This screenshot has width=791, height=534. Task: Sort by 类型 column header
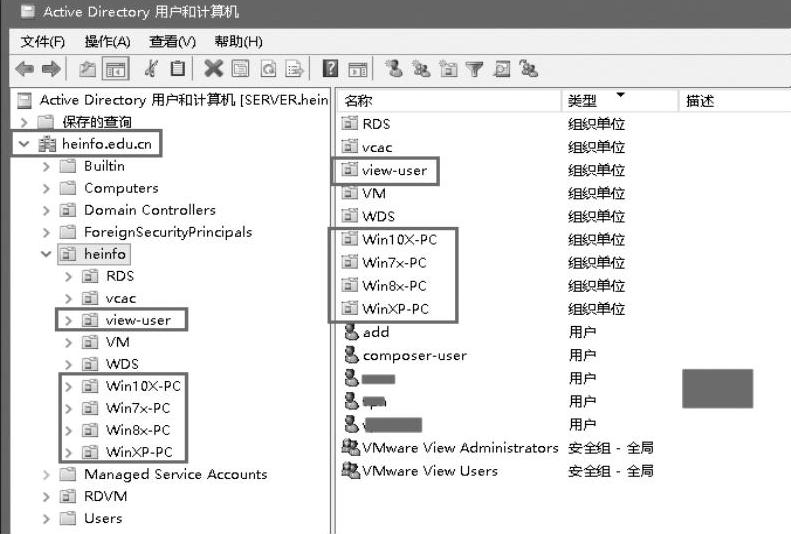coord(619,101)
